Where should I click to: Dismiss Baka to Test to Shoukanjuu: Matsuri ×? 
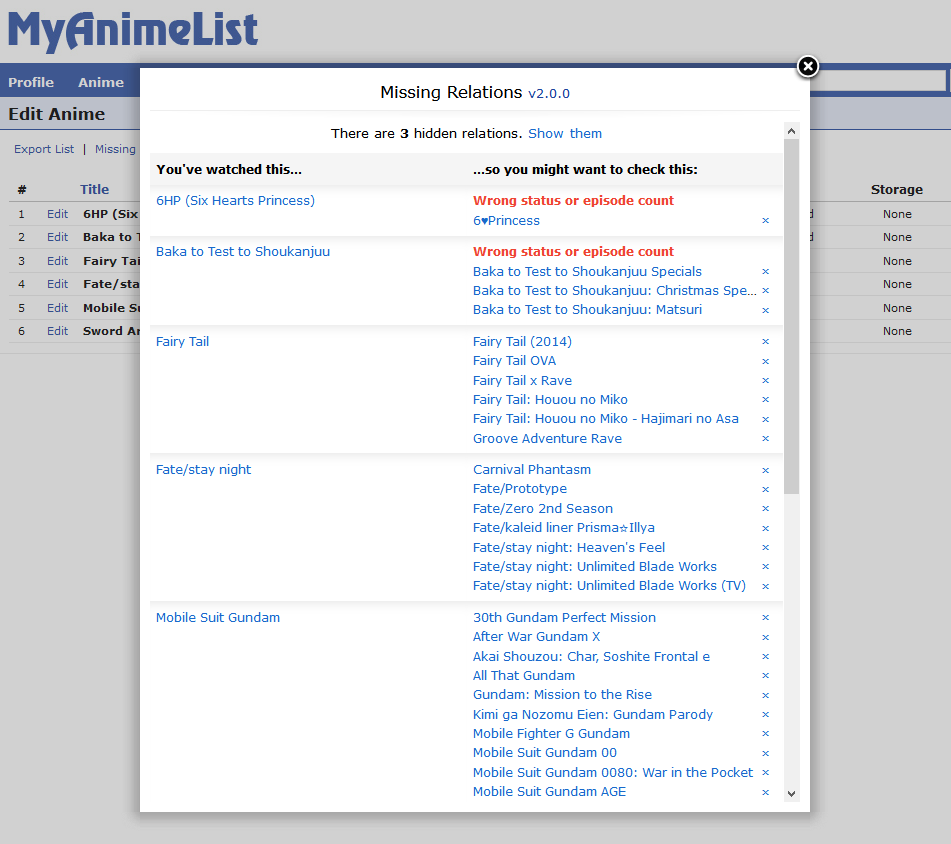(766, 310)
